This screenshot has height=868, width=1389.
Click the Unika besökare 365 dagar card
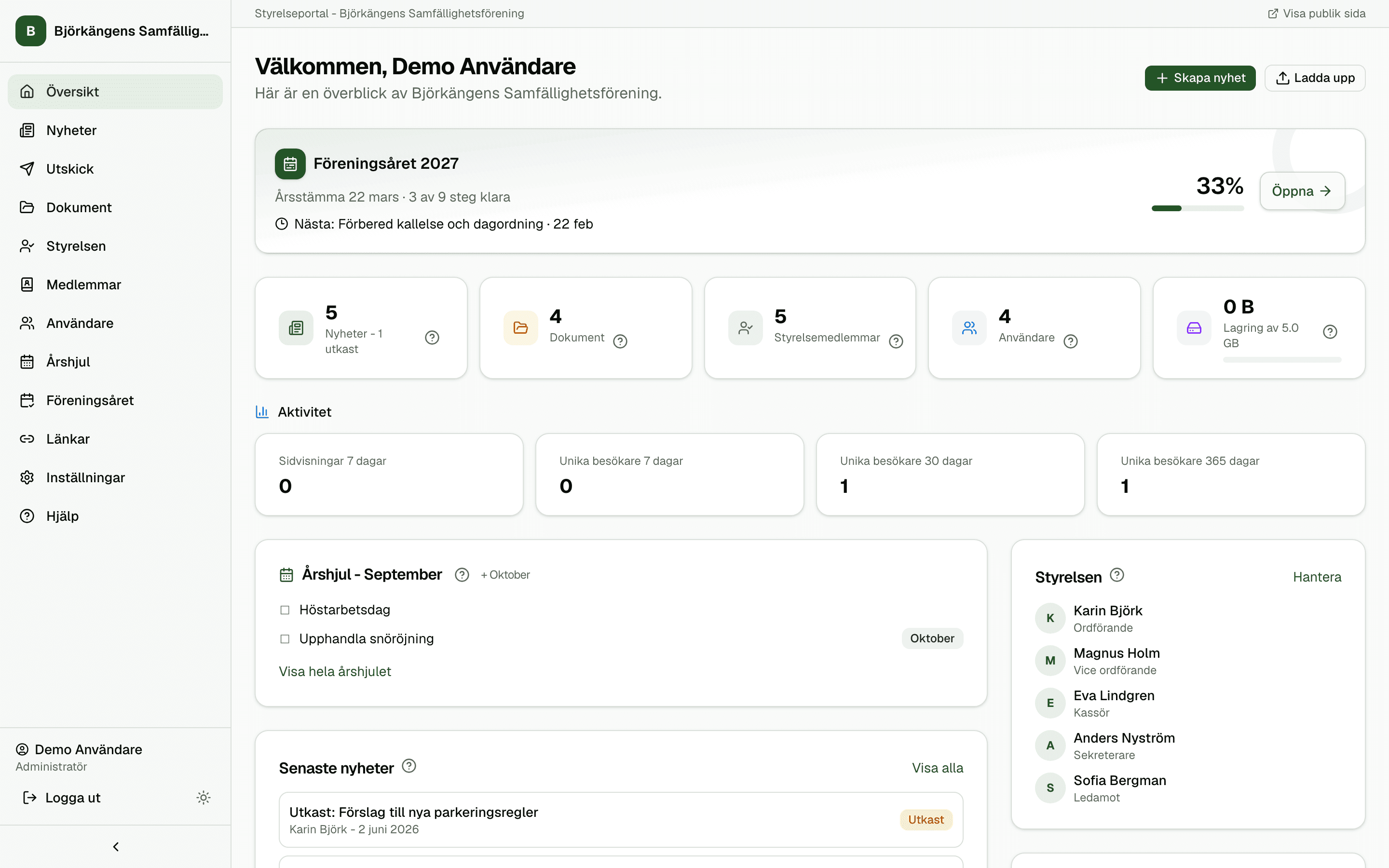[x=1231, y=475]
